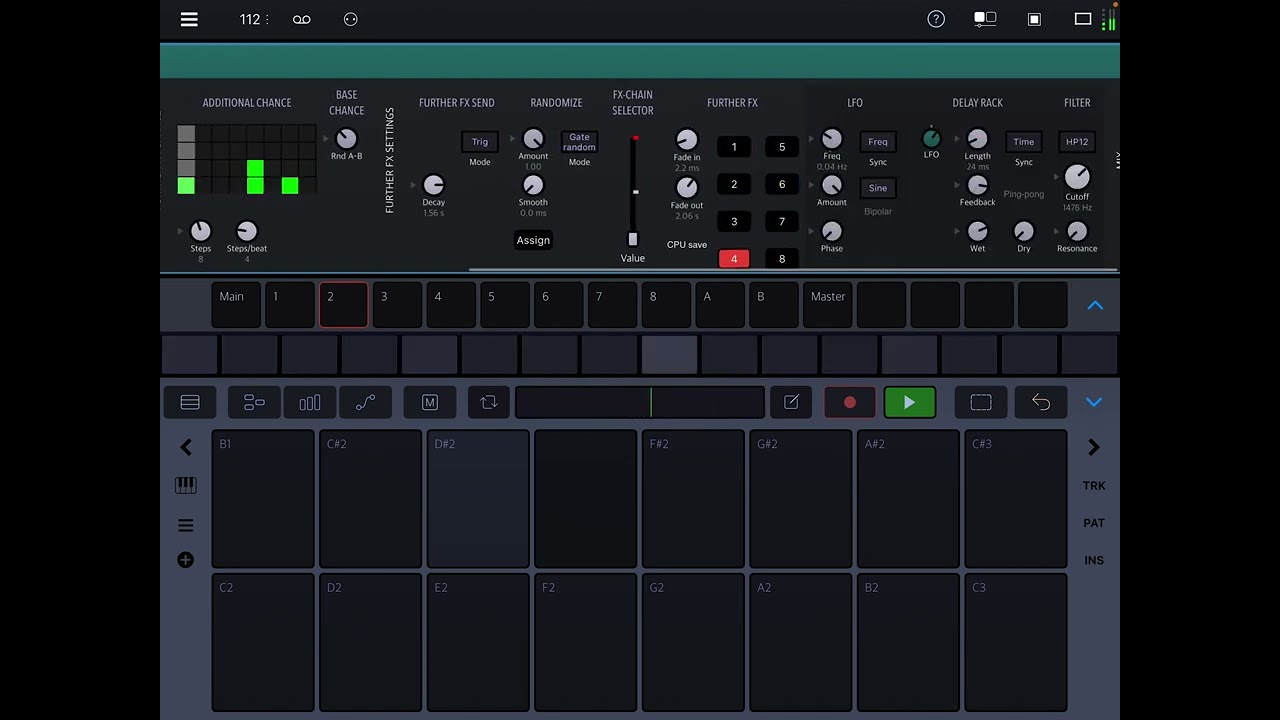Tap the C#2 drum pad
This screenshot has height=720, width=1280.
[x=370, y=500]
